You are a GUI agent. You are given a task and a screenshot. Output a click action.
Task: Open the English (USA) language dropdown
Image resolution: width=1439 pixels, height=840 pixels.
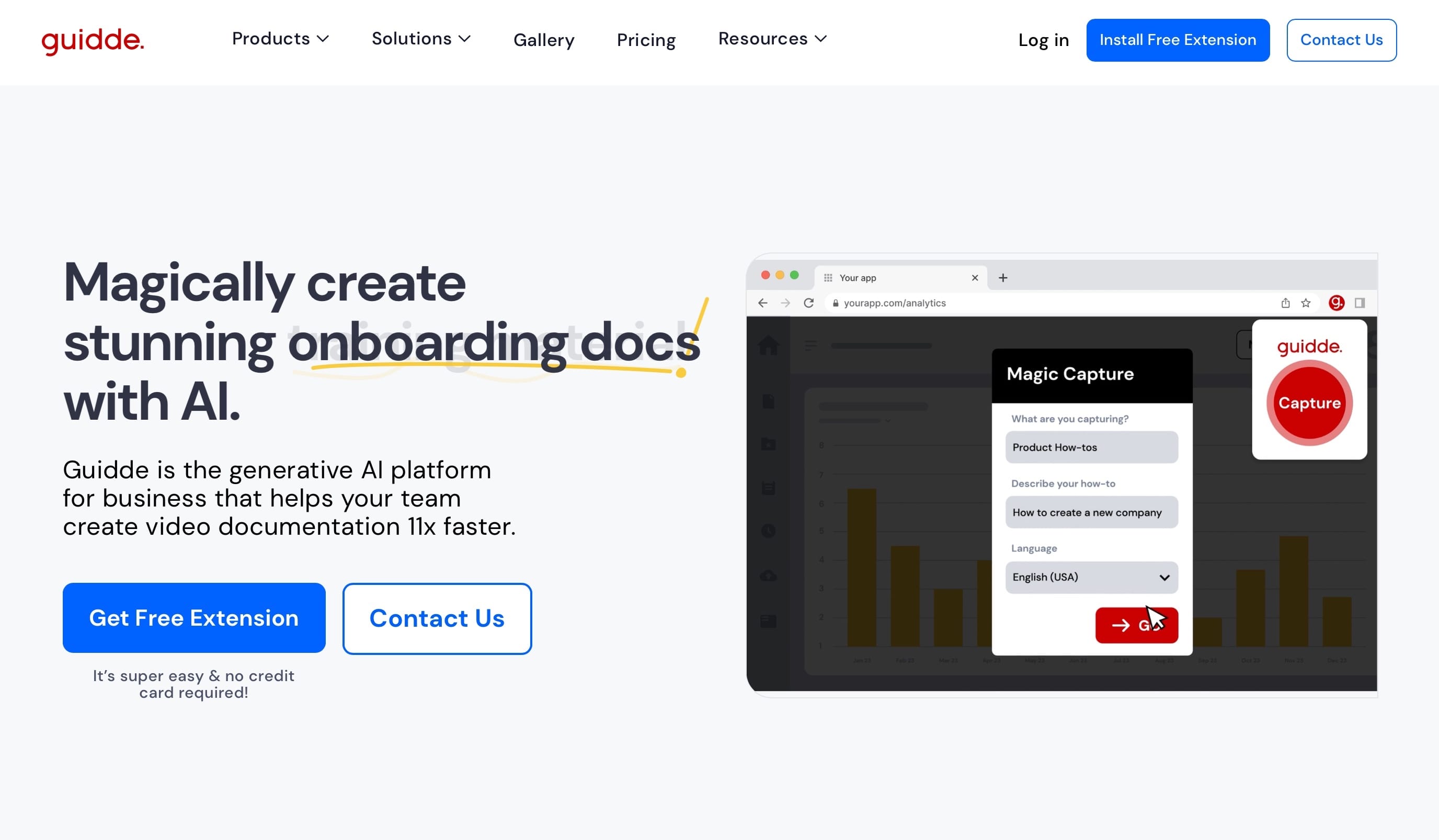pos(1091,578)
